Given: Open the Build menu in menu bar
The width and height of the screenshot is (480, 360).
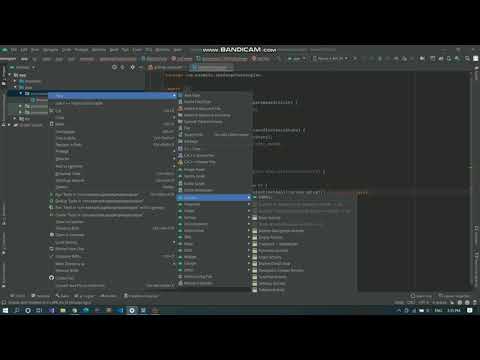Looking at the screenshot, I should pos(114,50).
